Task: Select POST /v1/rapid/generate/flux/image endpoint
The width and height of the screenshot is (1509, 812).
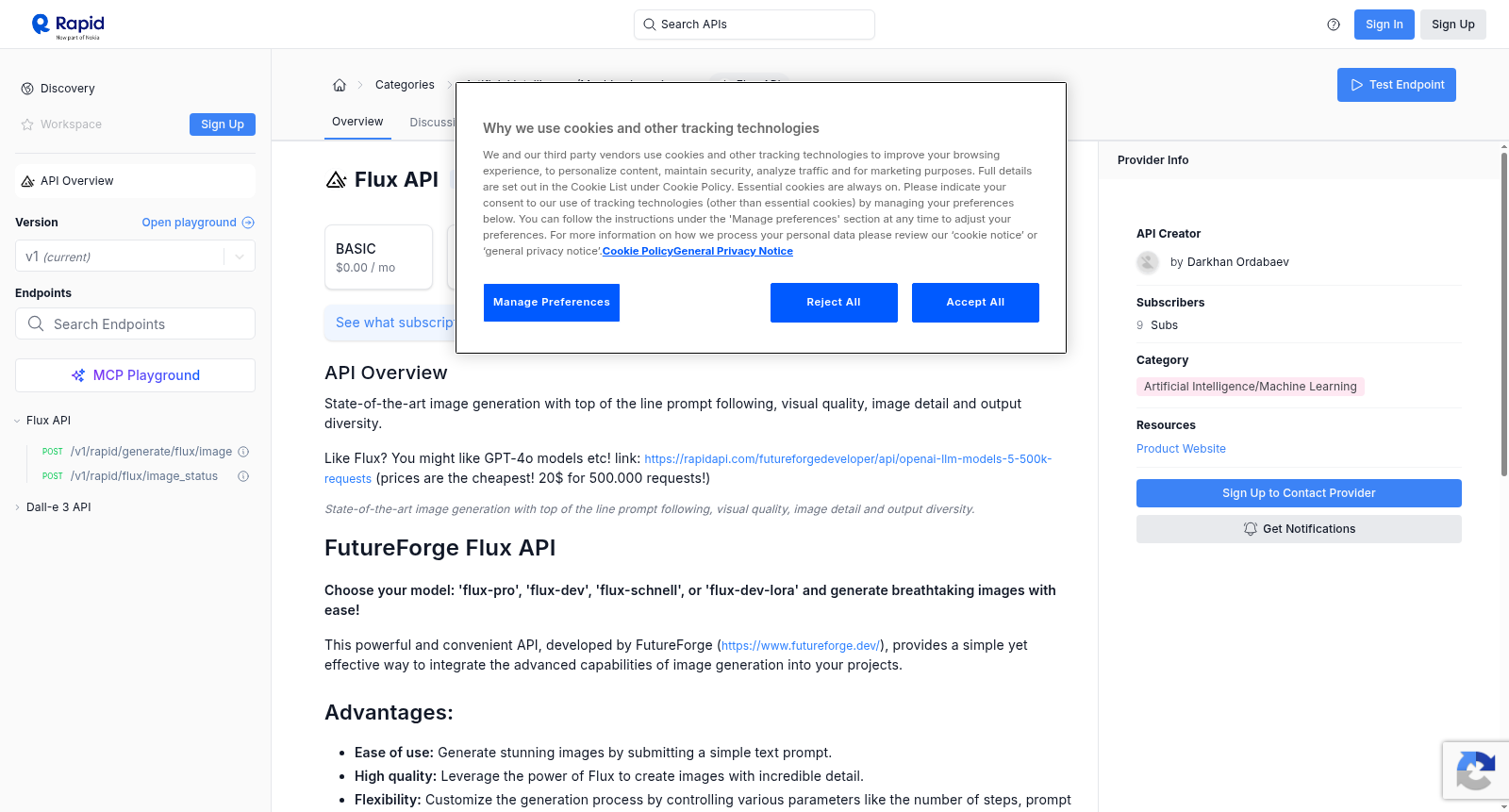Action: point(138,452)
